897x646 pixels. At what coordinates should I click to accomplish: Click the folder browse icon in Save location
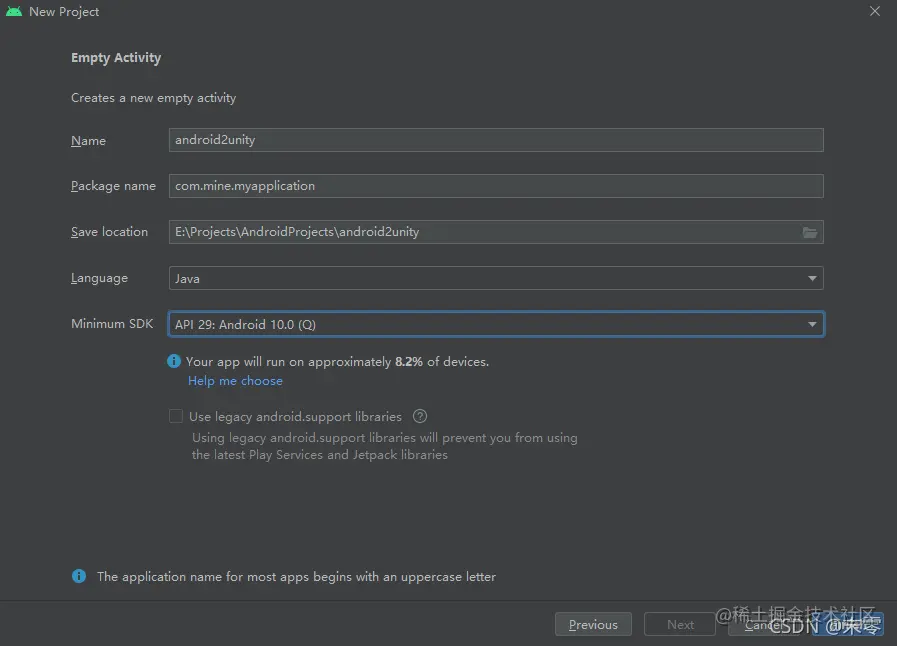(809, 232)
